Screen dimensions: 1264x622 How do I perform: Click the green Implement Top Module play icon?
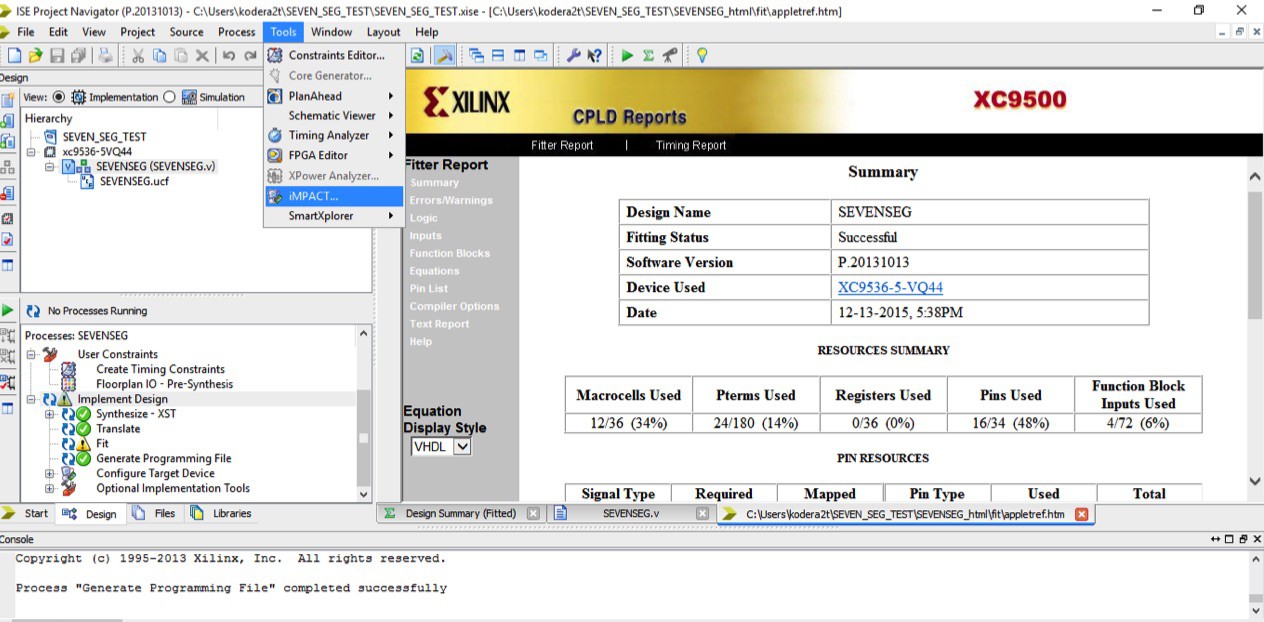(627, 56)
